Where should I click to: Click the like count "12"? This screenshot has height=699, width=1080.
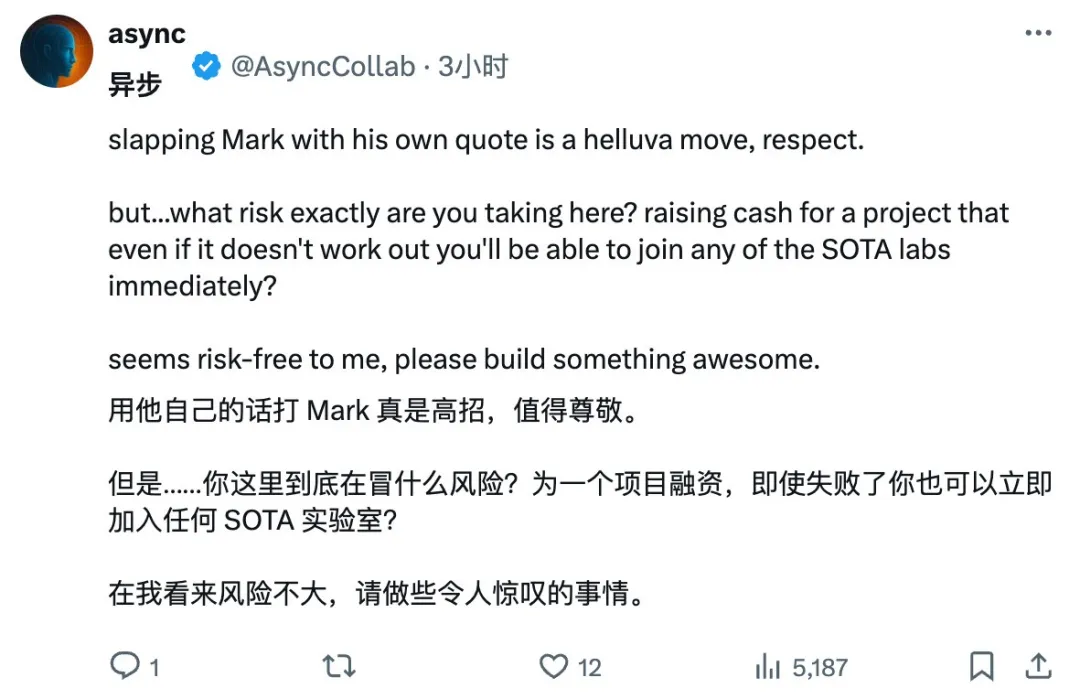[x=590, y=667]
